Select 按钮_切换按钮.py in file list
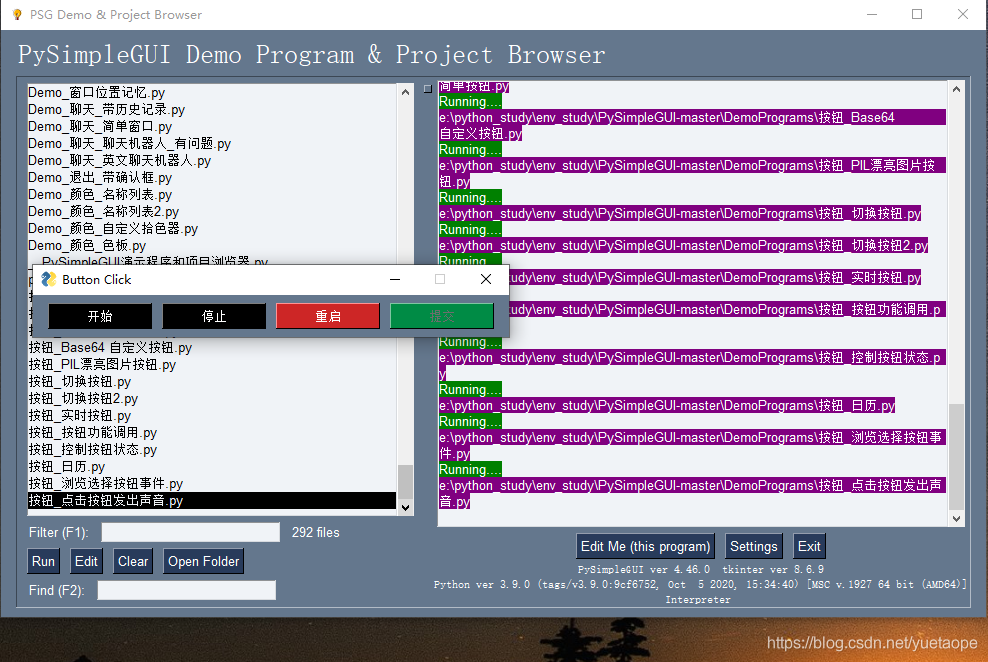Image resolution: width=988 pixels, height=662 pixels. pos(212,382)
